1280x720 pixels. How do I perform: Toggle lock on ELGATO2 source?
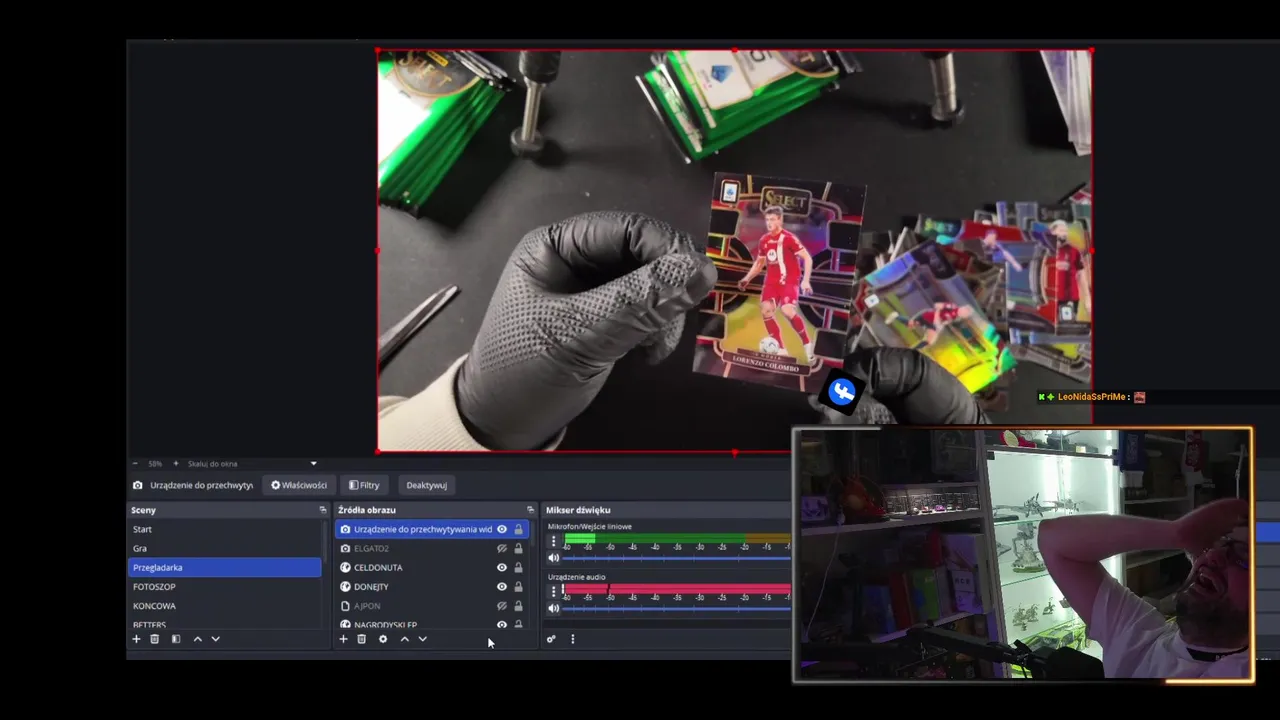(518, 548)
